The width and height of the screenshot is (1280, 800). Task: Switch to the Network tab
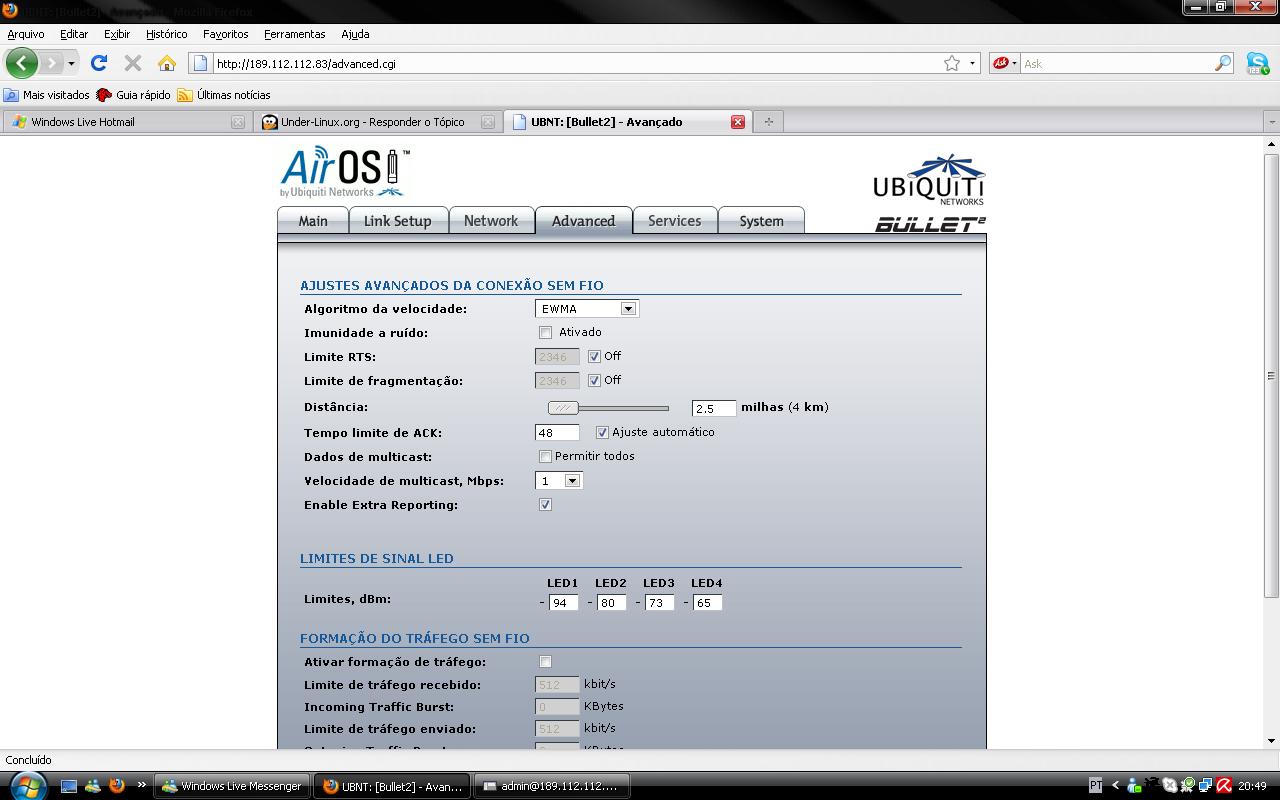pyautogui.click(x=491, y=221)
